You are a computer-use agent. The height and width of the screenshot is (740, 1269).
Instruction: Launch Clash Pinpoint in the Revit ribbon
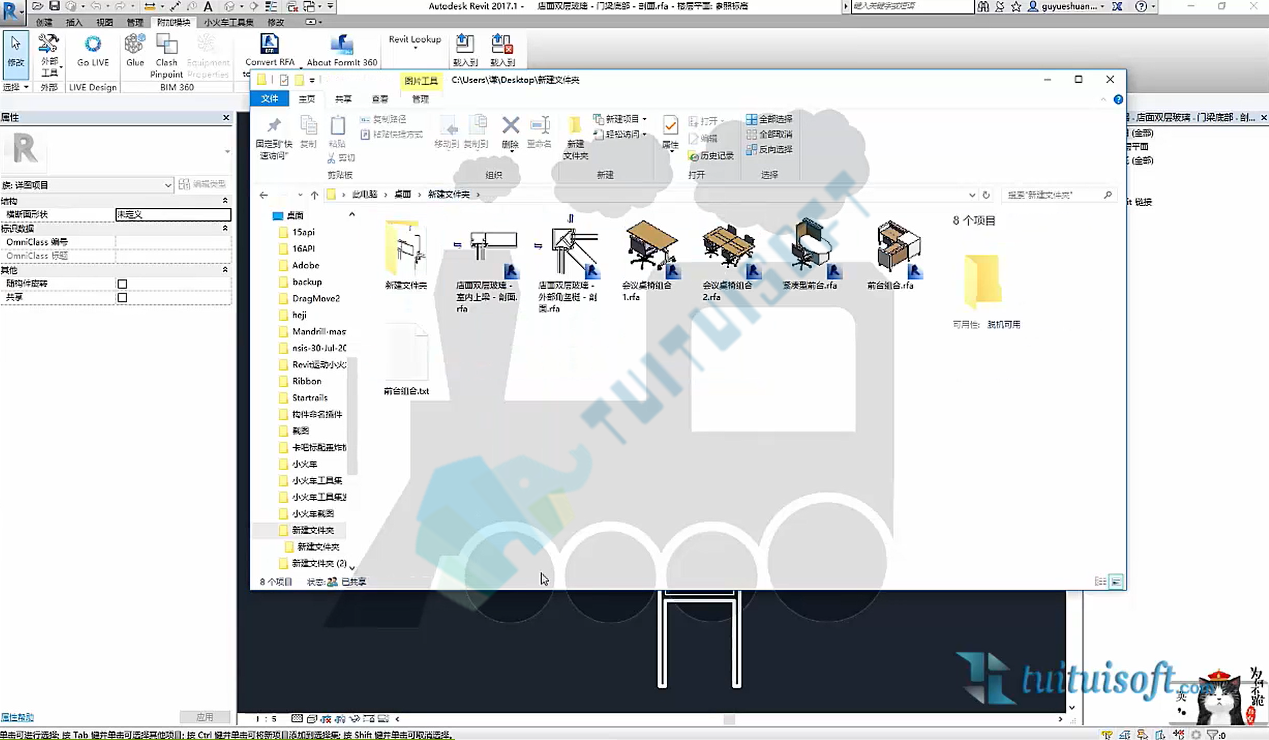click(x=167, y=55)
